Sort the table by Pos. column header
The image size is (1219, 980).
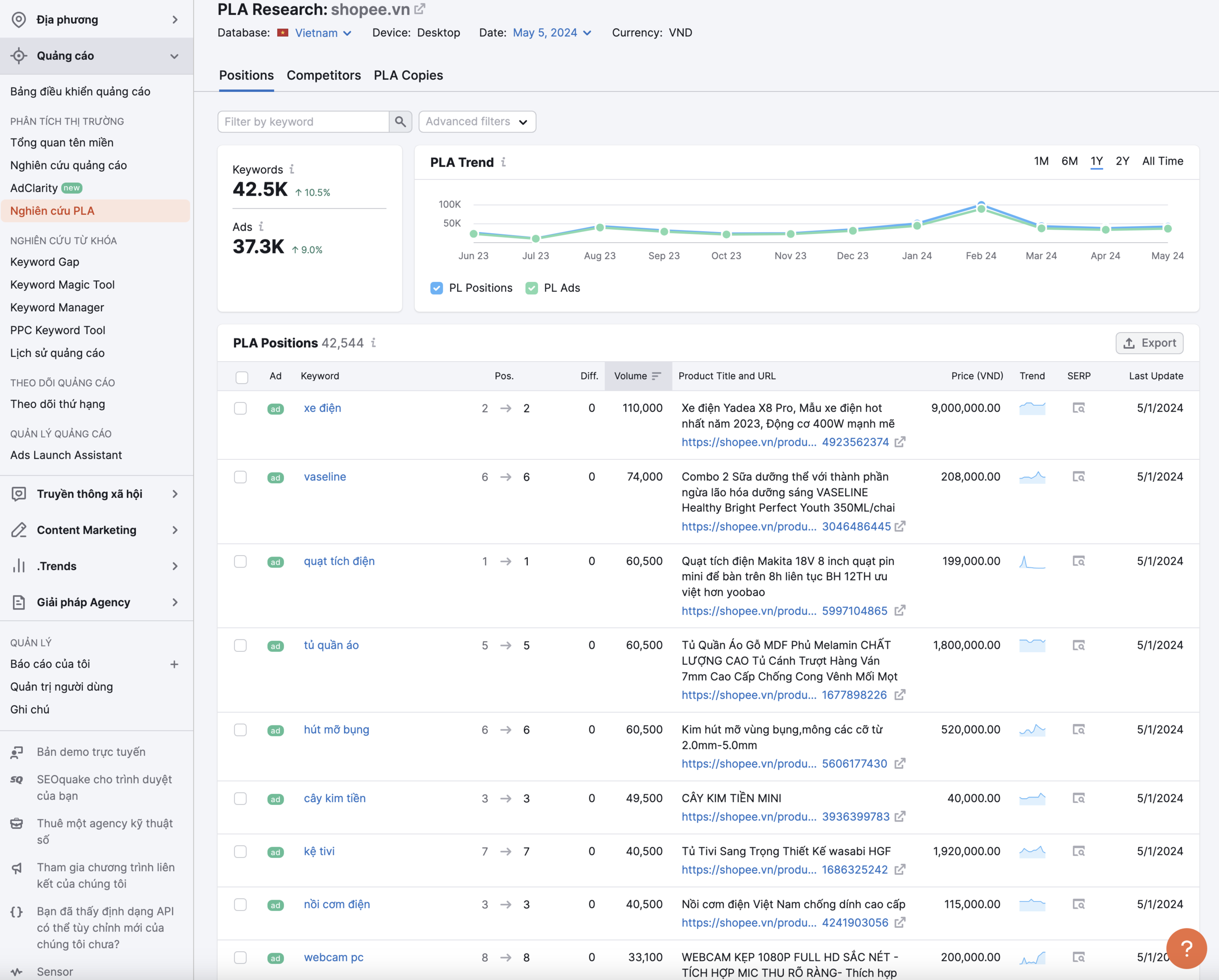504,376
